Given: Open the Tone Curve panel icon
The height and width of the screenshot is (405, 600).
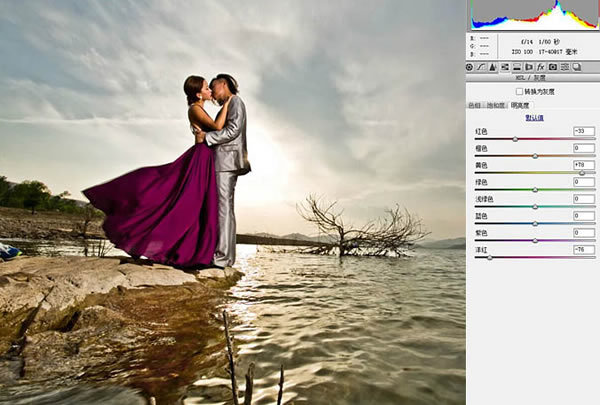Looking at the screenshot, I should click(481, 67).
